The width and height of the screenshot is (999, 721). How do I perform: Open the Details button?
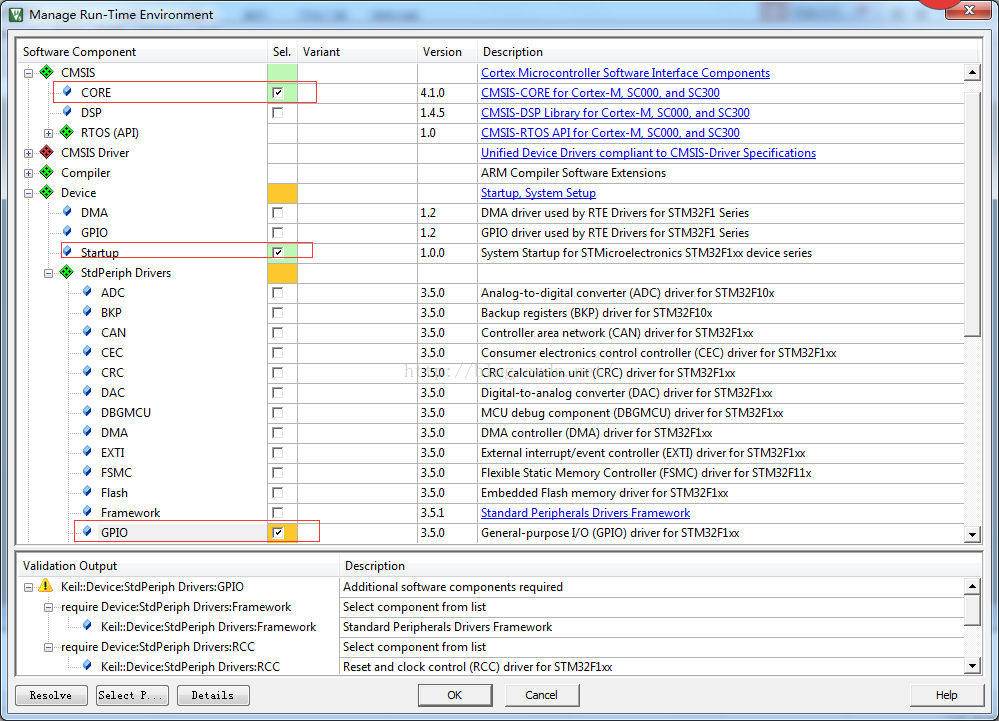tap(213, 695)
